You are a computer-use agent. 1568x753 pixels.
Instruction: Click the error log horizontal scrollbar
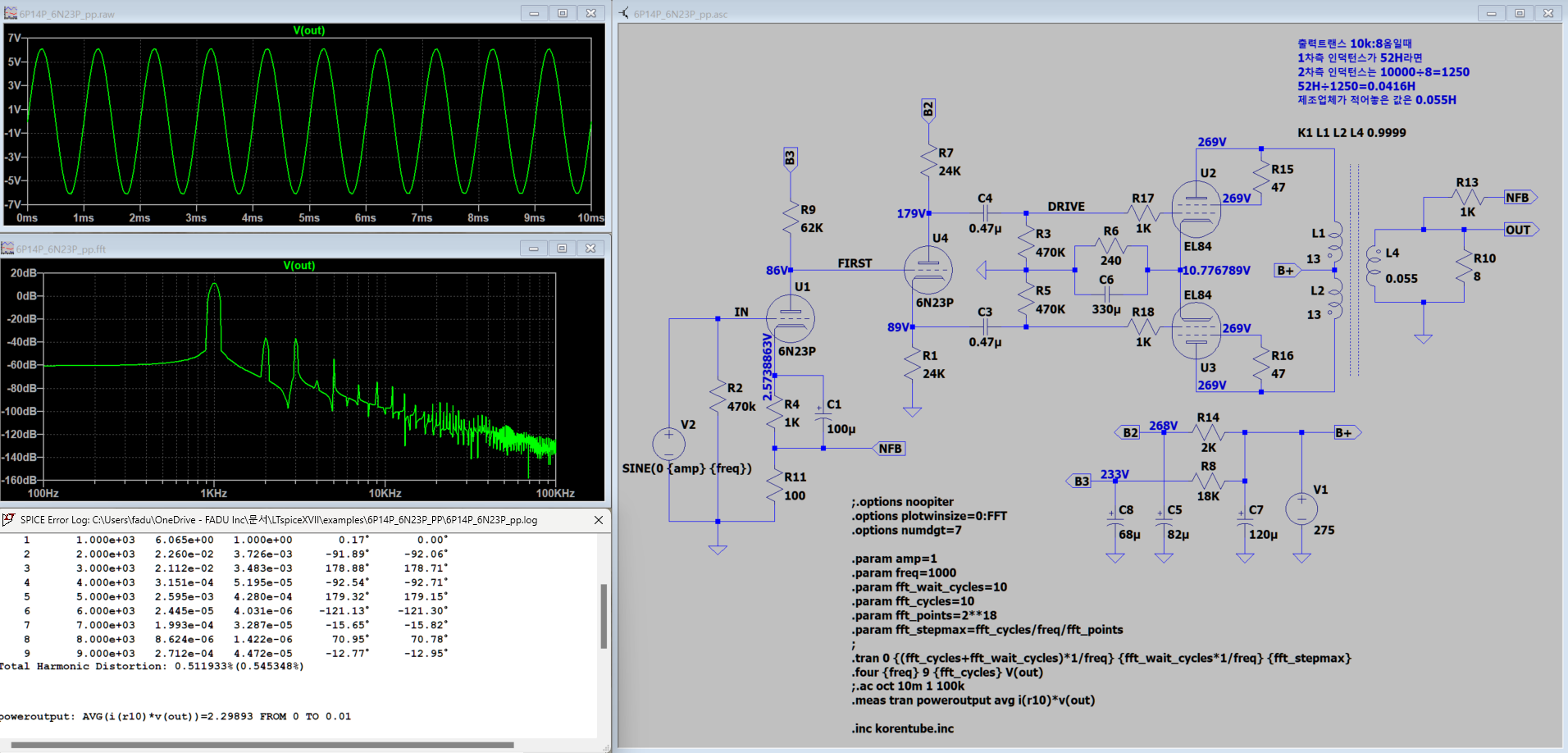coord(262,745)
